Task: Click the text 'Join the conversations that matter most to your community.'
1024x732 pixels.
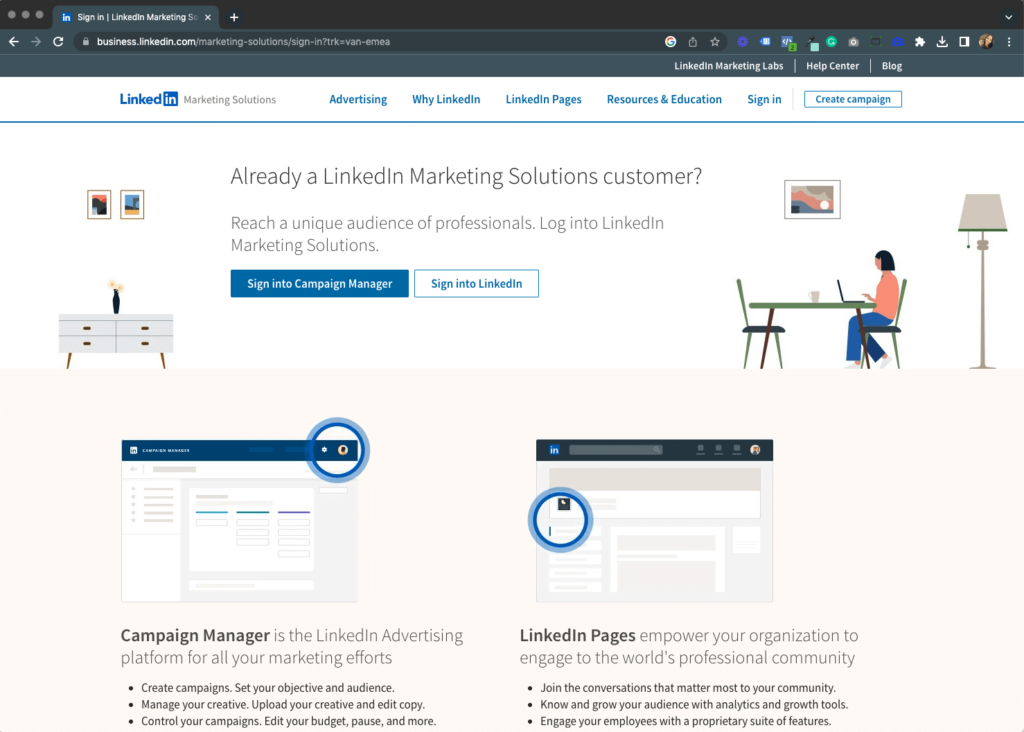Action: (688, 688)
